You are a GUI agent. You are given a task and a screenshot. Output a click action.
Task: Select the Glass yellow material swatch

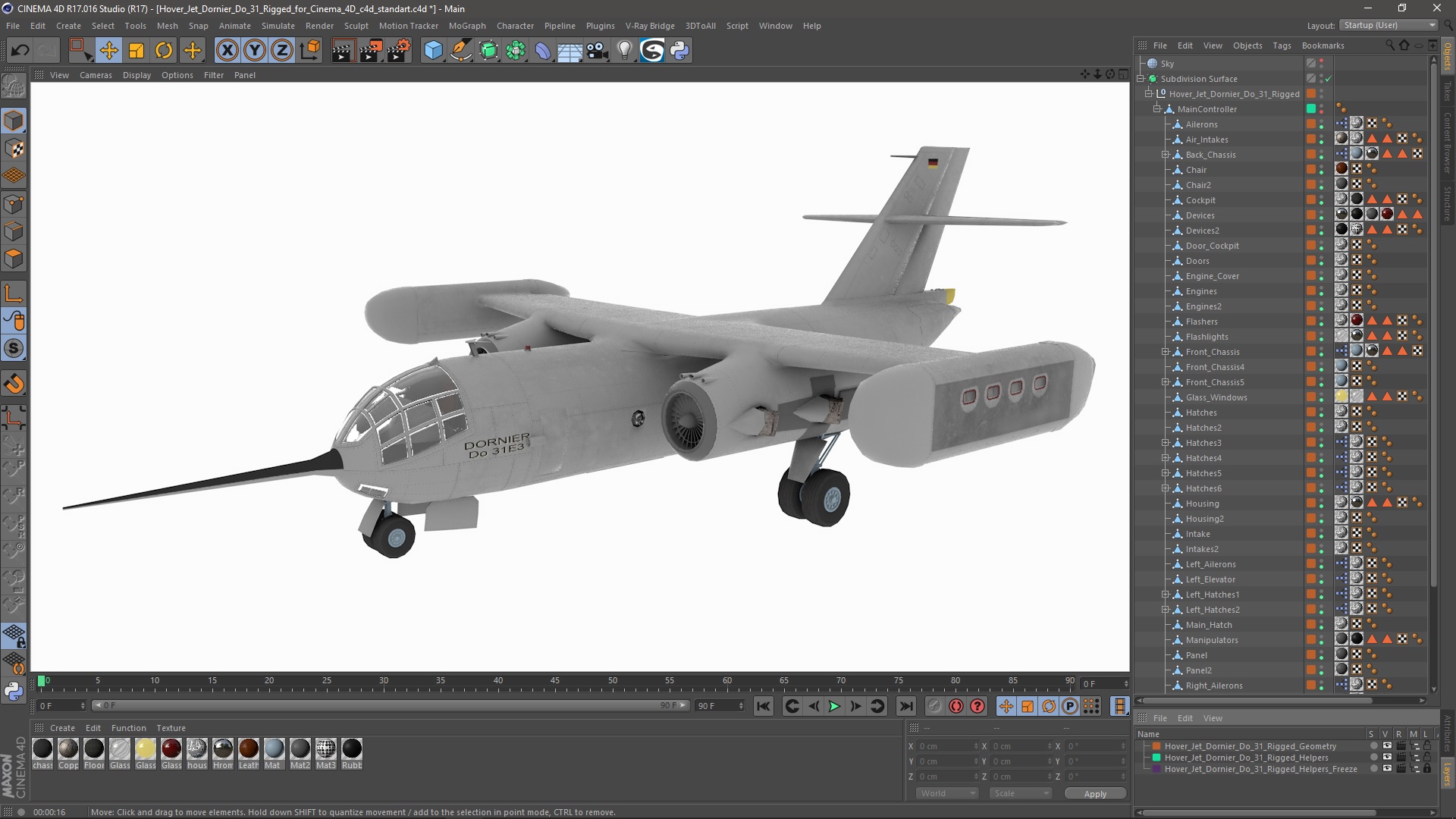point(146,749)
